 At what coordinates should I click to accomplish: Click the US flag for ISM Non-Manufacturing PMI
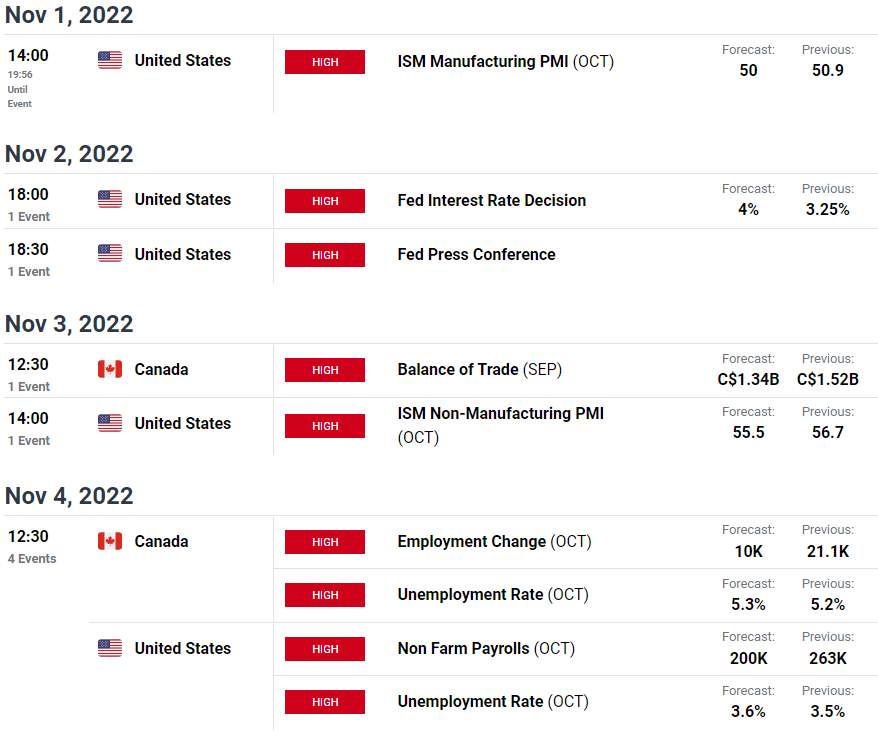coord(110,423)
